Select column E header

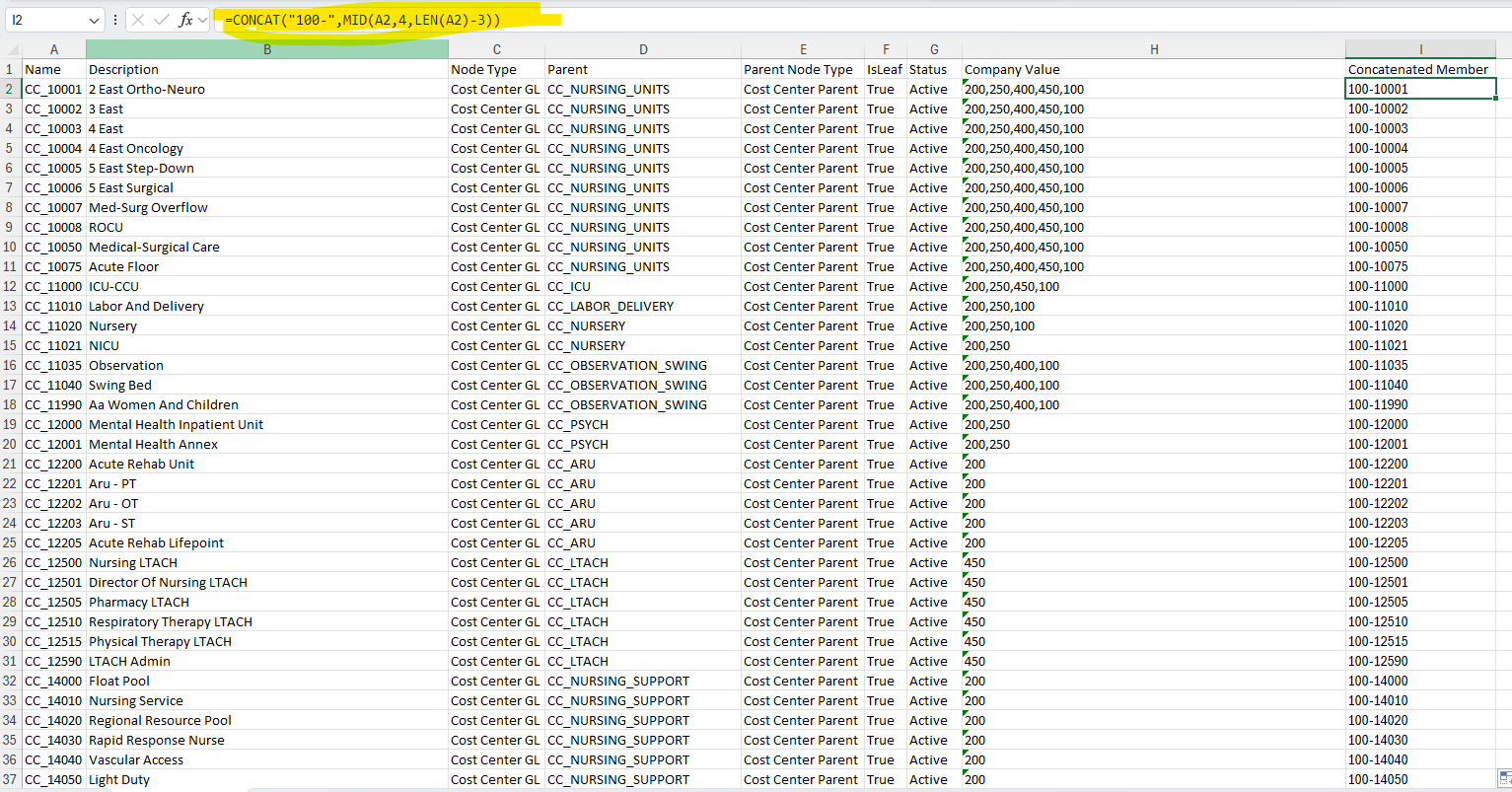pos(803,49)
